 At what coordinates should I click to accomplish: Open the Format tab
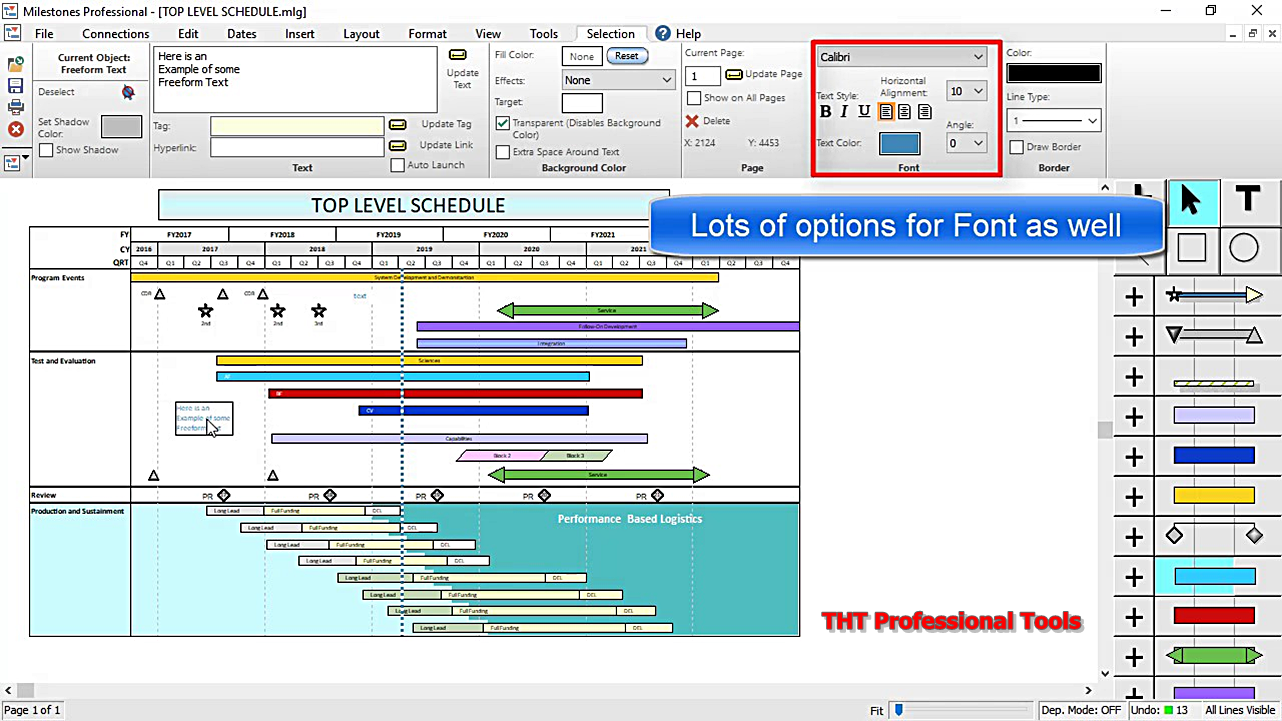(428, 33)
